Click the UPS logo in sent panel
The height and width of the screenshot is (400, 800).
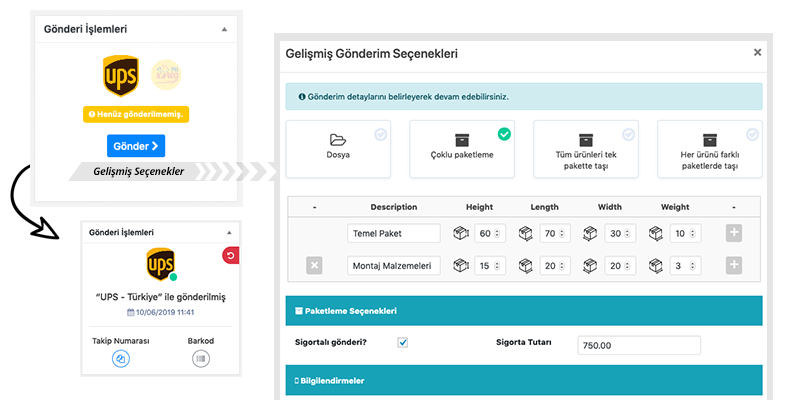click(160, 265)
